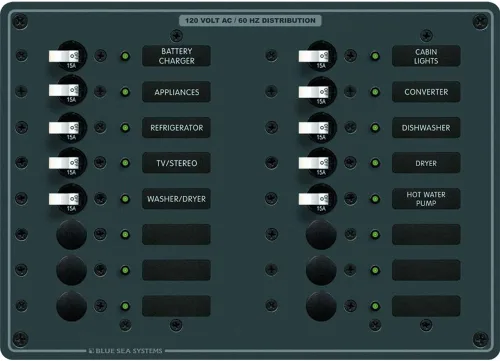500x361 pixels.
Task: Click the 120 Volt AC / 60 Hz Distribution title
Action: point(250,20)
